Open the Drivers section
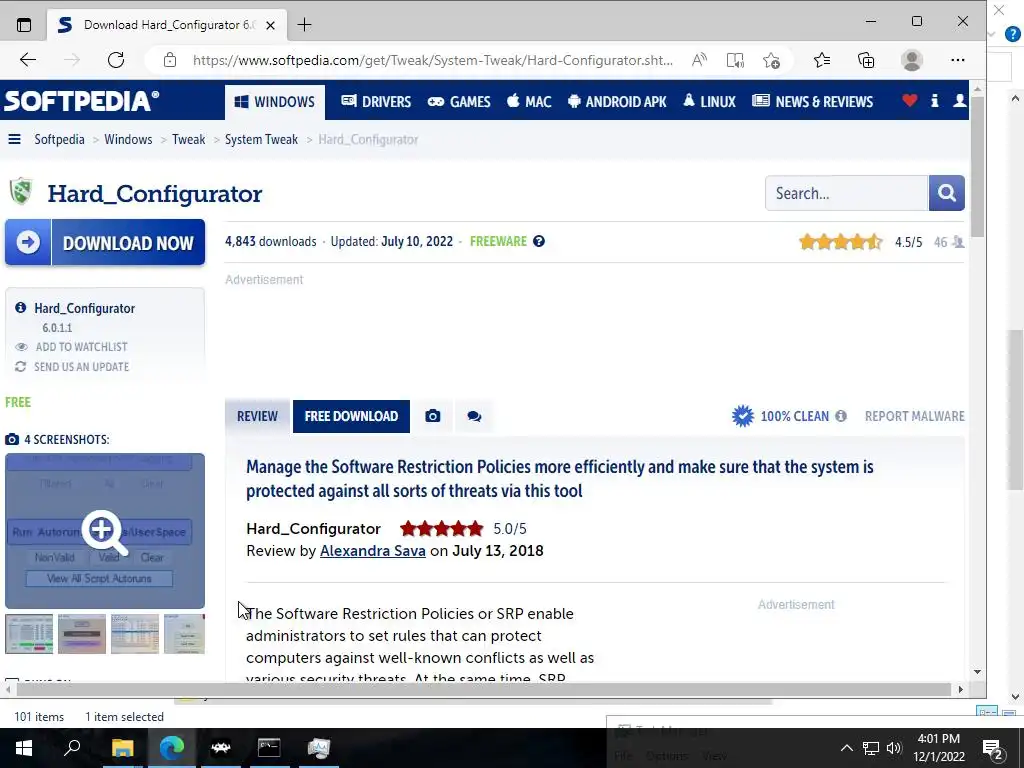This screenshot has width=1024, height=768. pos(376,102)
